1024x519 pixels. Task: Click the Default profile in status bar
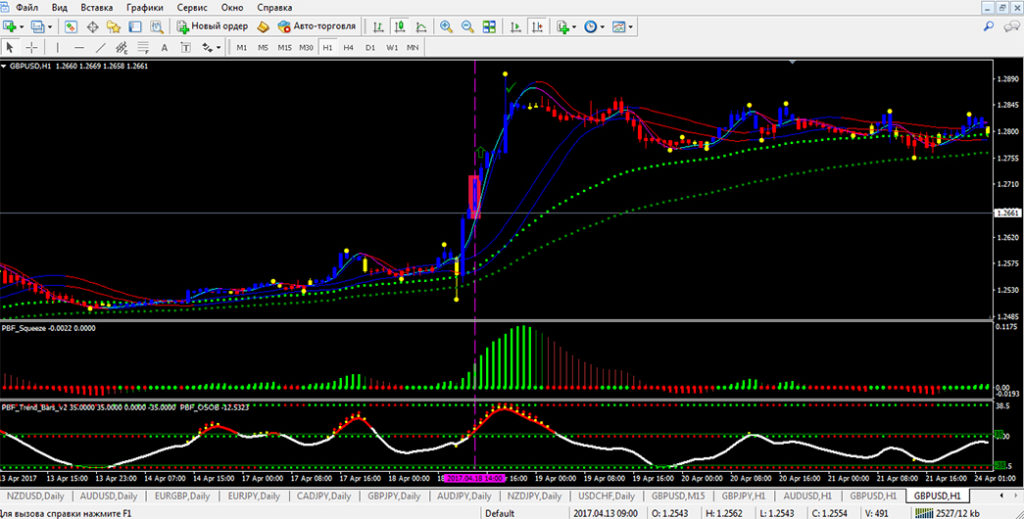click(500, 513)
